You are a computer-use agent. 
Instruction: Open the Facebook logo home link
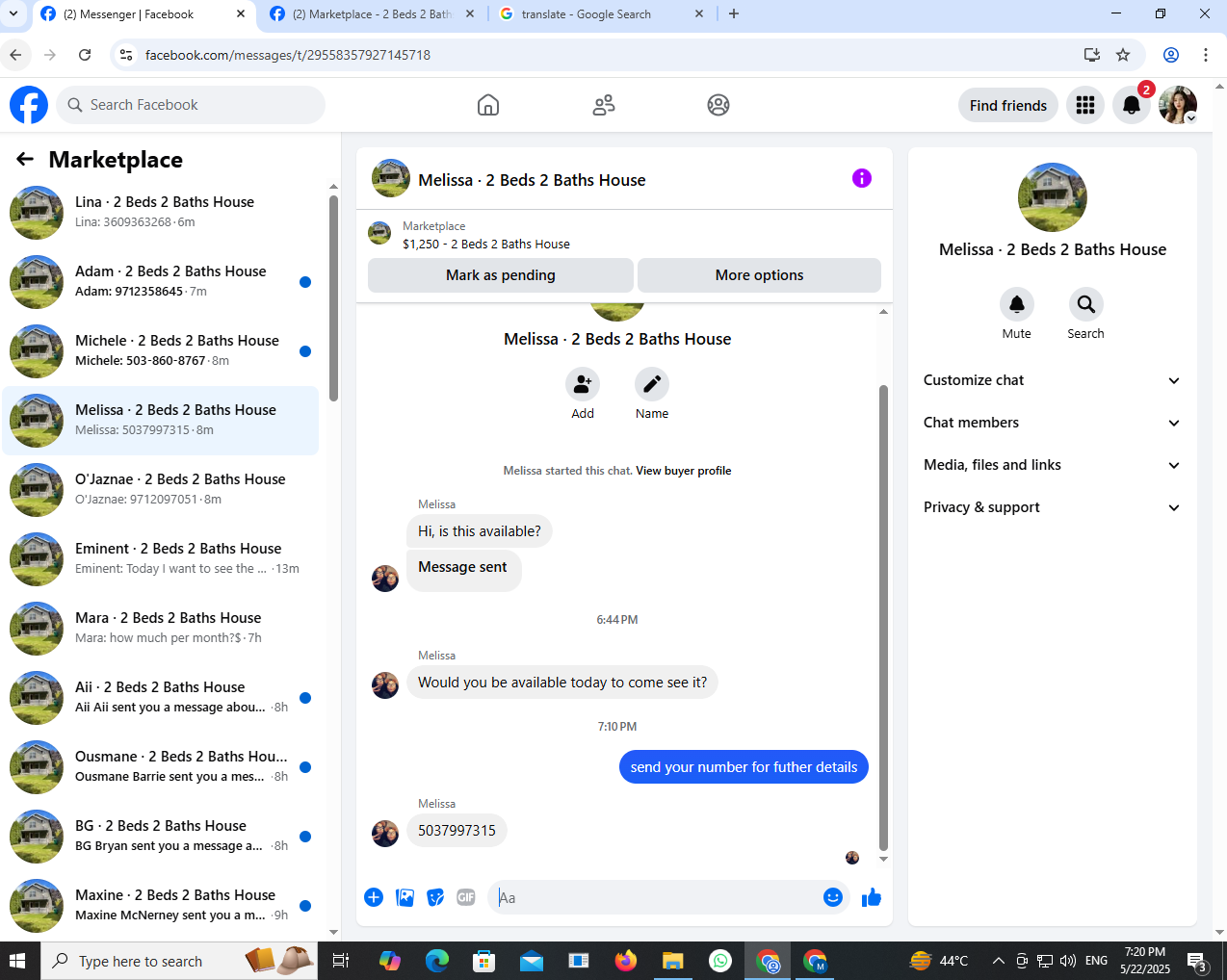click(x=29, y=105)
